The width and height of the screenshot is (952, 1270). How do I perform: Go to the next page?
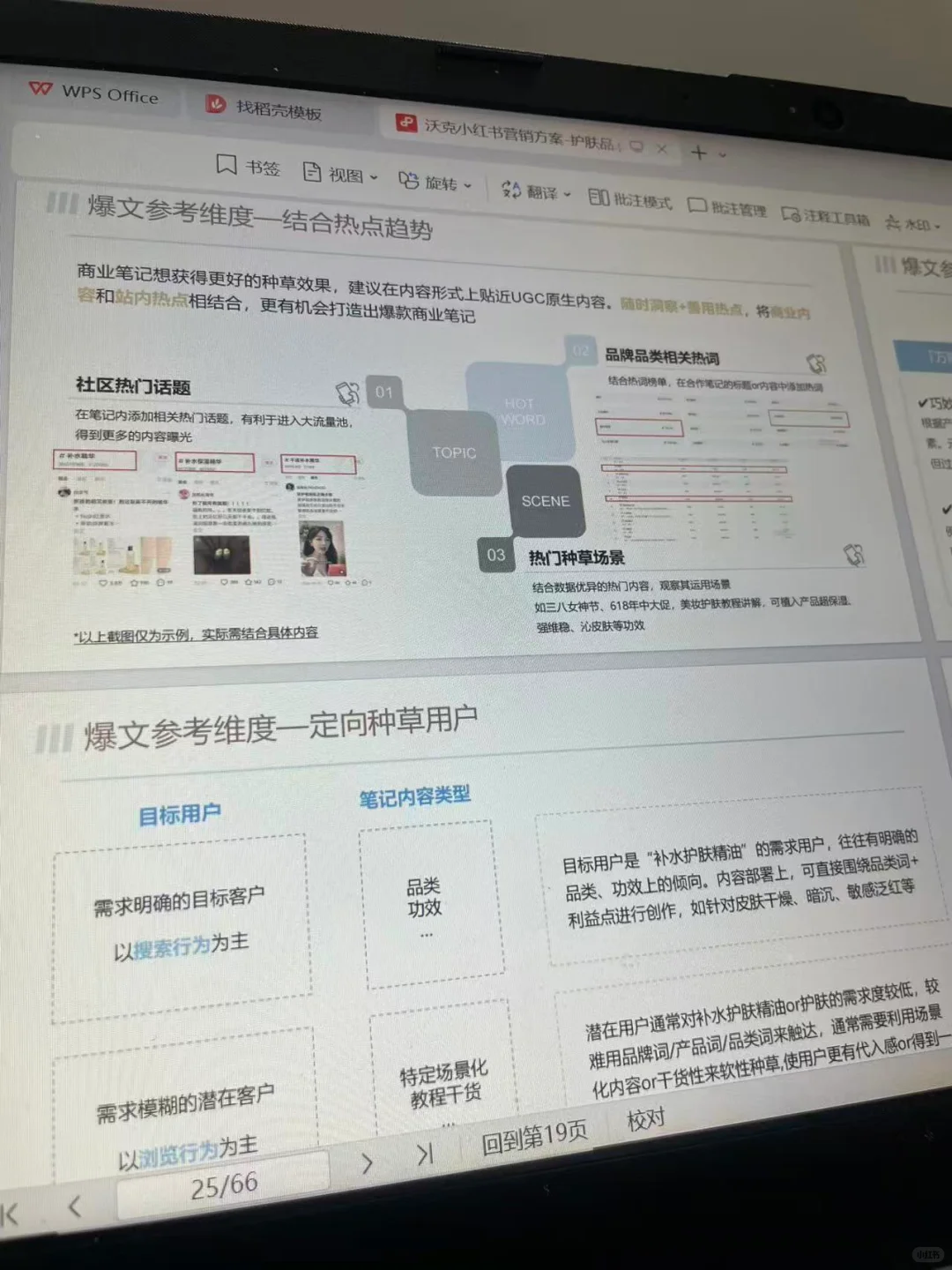click(x=367, y=1164)
